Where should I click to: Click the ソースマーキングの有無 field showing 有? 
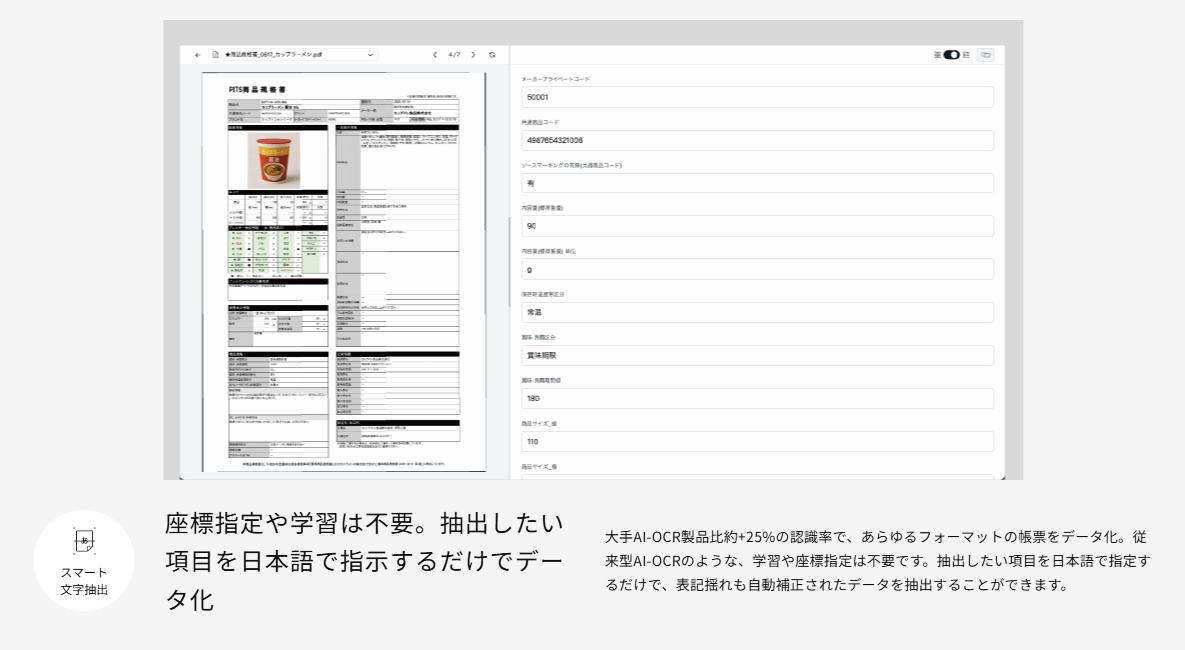[x=757, y=183]
